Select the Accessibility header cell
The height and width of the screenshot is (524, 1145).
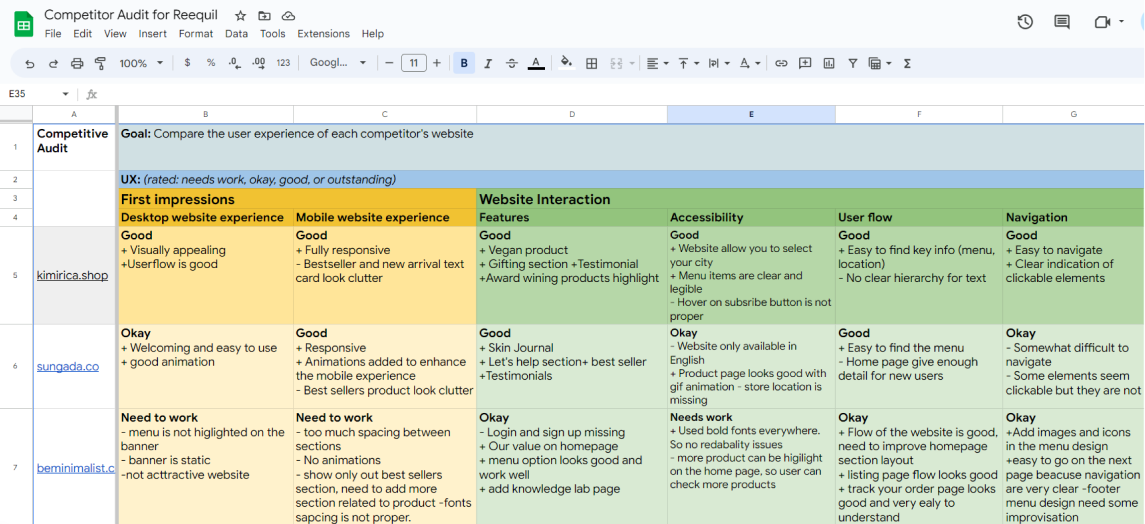coord(751,217)
